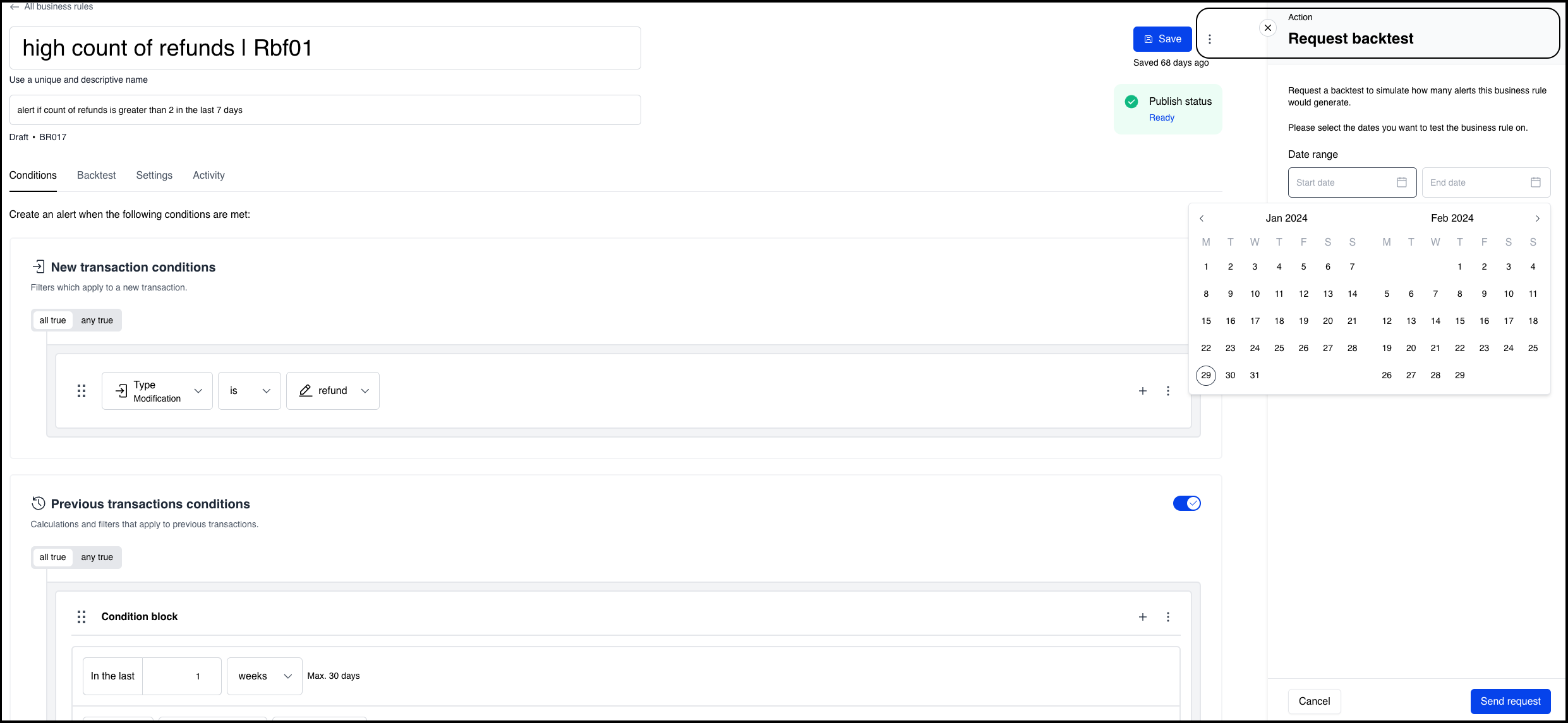The height and width of the screenshot is (723, 1568).
Task: Open Condition block three-dot options menu
Action: coord(1167,617)
